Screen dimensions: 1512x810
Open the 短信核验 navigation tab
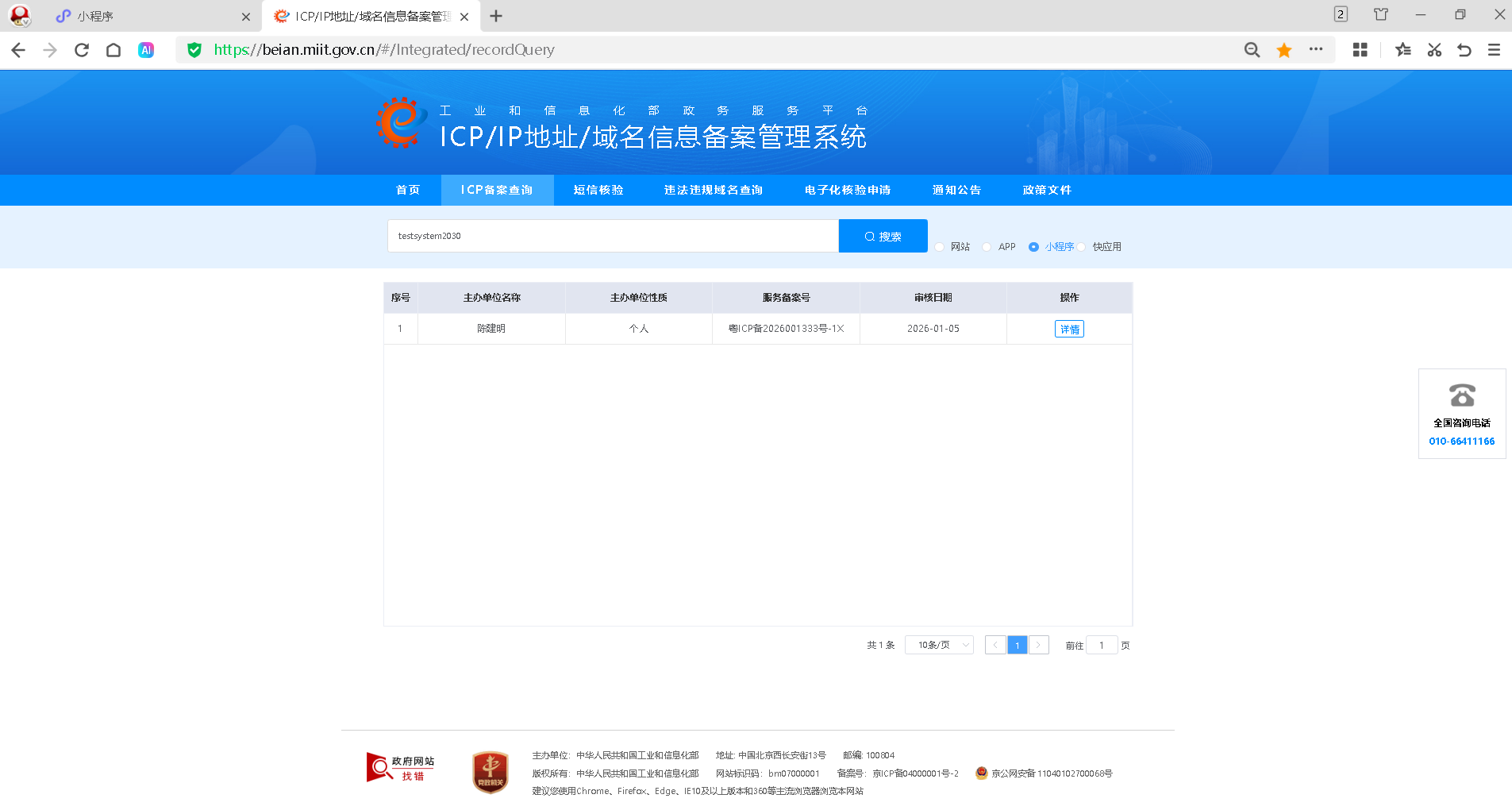pyautogui.click(x=598, y=190)
